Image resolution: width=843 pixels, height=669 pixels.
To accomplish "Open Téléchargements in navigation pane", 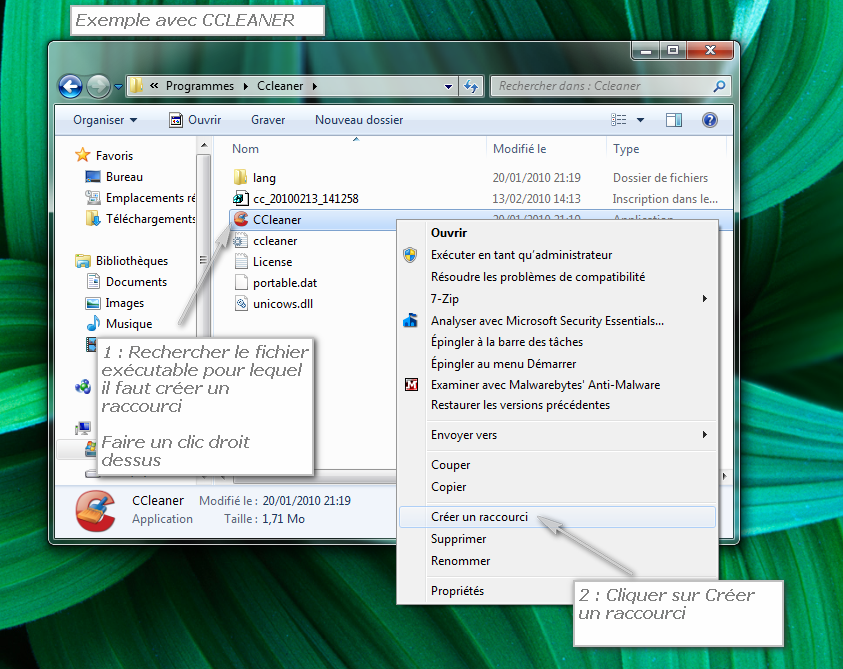I will click(x=141, y=219).
